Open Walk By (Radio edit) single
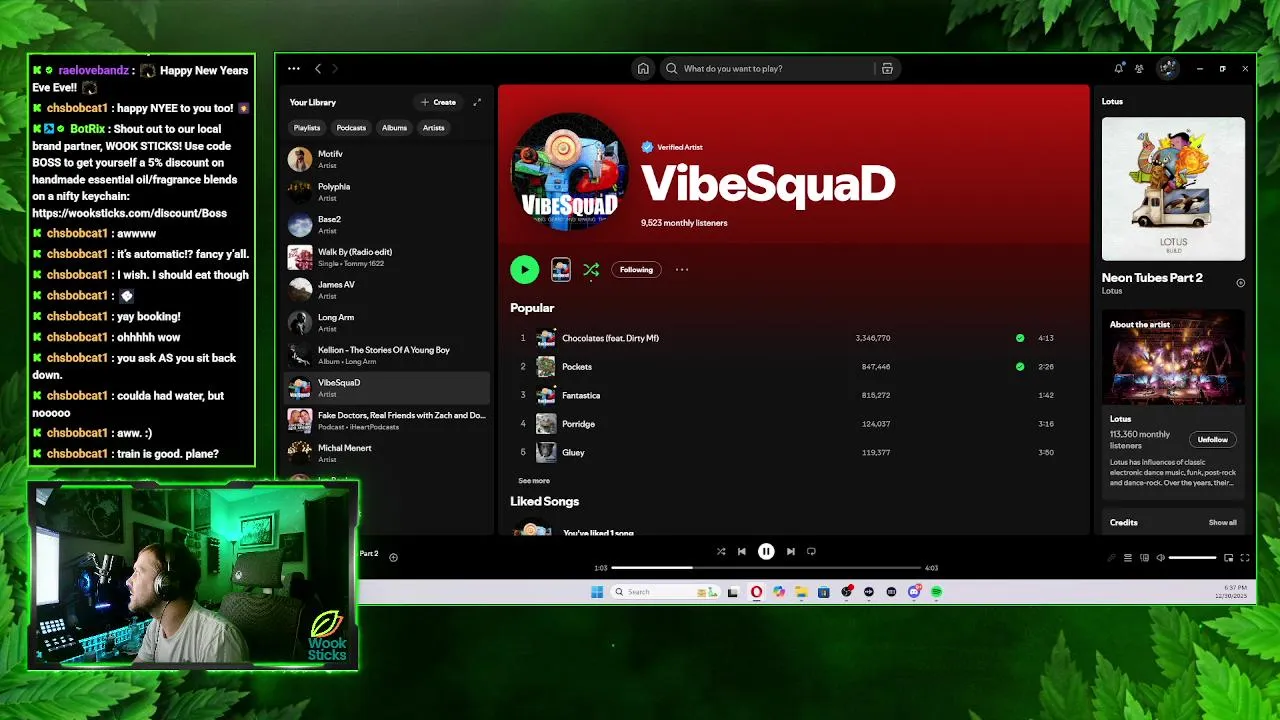This screenshot has width=1280, height=720. pos(387,257)
